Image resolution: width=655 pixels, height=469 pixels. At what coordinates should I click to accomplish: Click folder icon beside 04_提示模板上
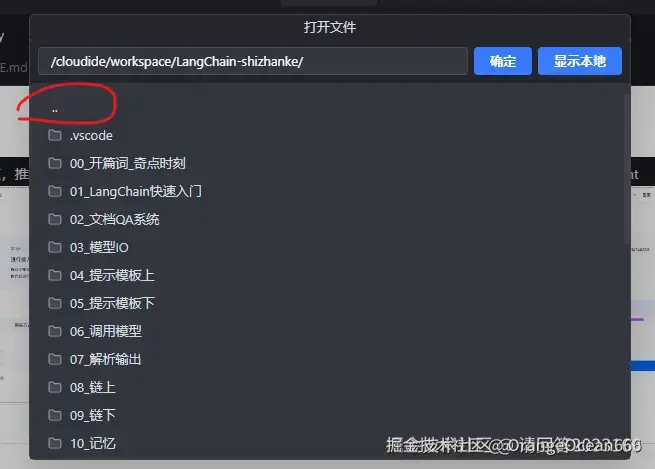tap(55, 275)
